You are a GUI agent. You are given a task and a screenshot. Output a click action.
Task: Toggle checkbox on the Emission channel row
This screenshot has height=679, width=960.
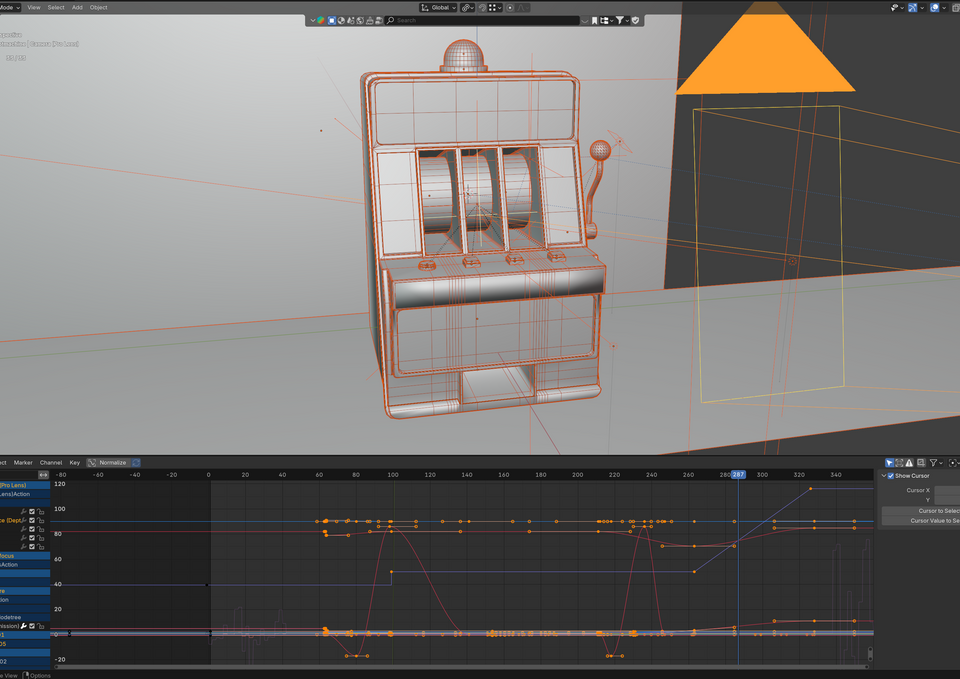click(x=32, y=626)
